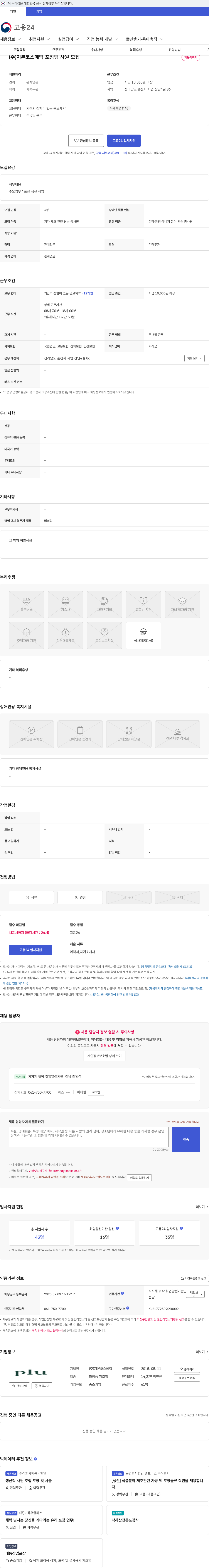Click 거짓구인광고 신고 button
The image size is (209, 1568).
point(193,1278)
